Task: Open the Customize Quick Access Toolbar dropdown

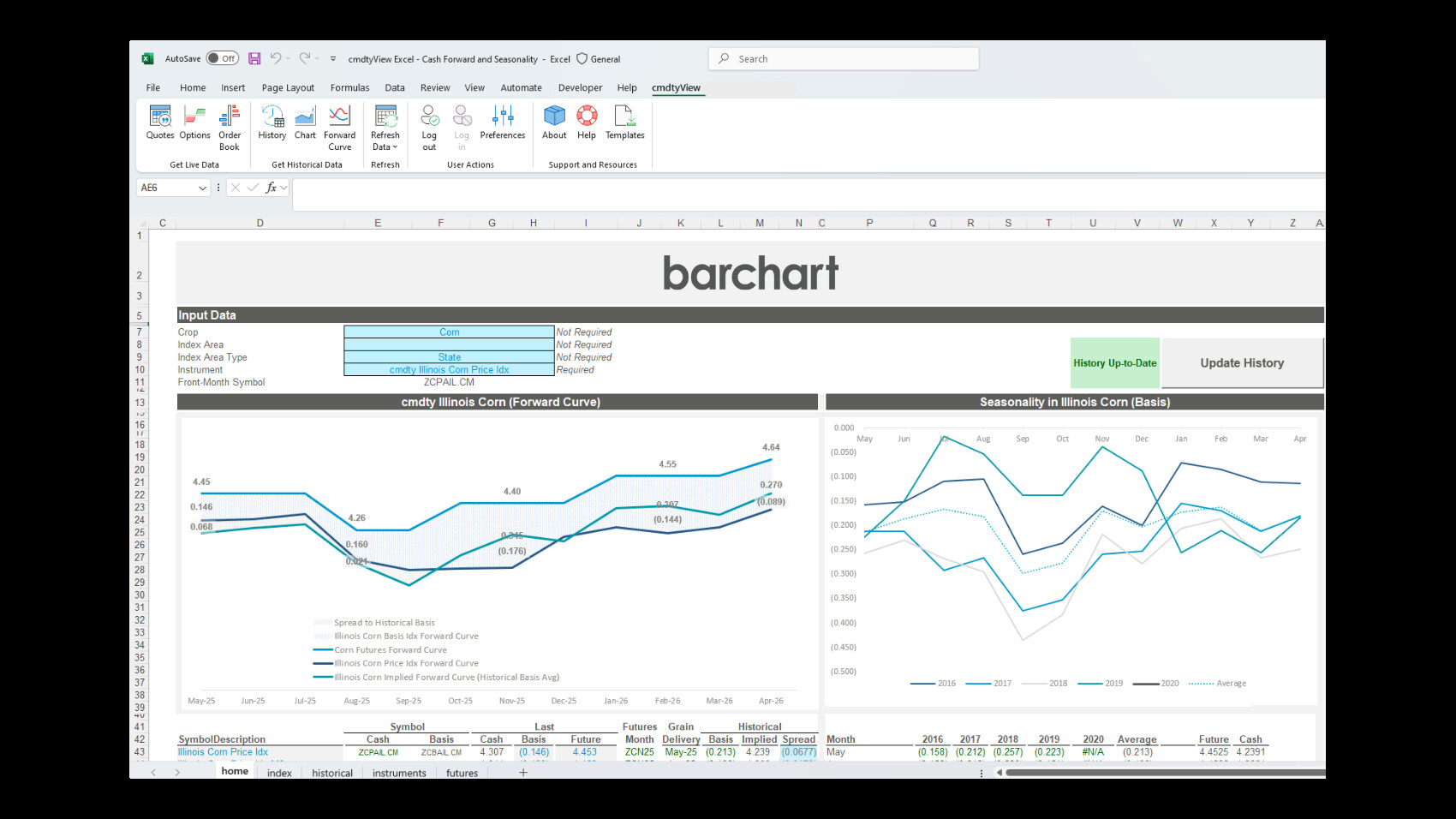Action: coord(333,58)
